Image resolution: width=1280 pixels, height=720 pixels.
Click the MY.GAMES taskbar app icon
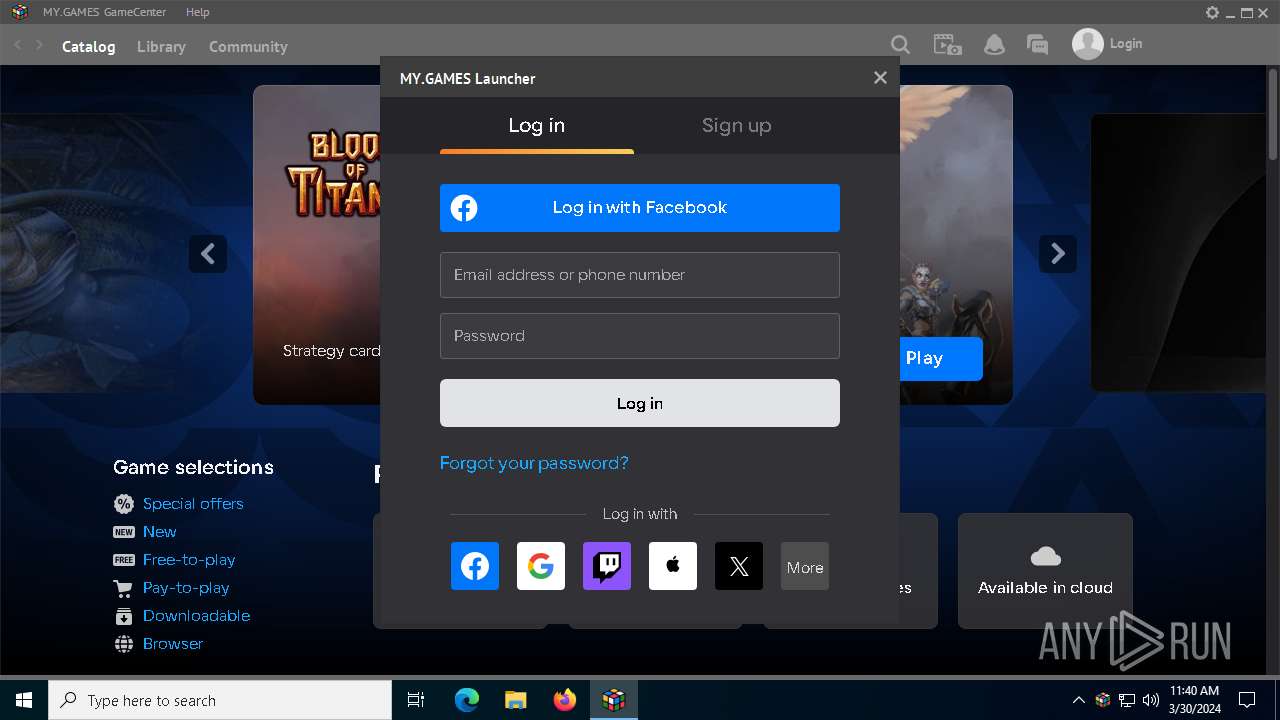coord(614,700)
